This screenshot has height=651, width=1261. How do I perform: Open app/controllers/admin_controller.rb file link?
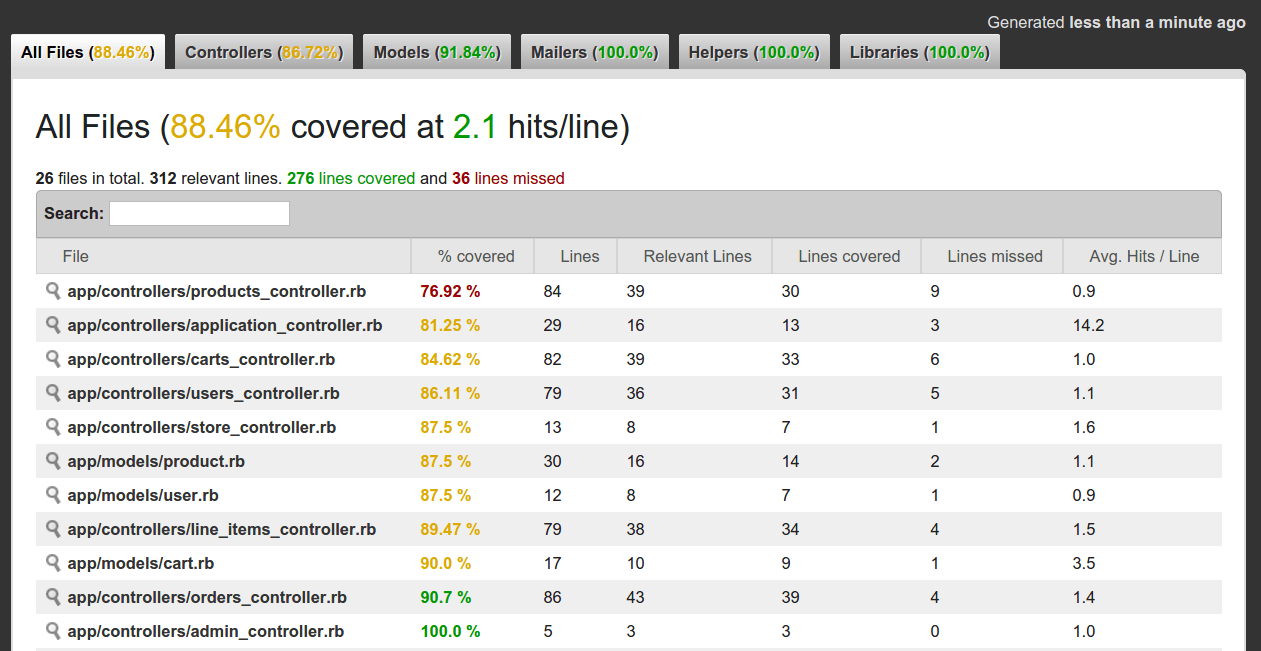[x=206, y=631]
